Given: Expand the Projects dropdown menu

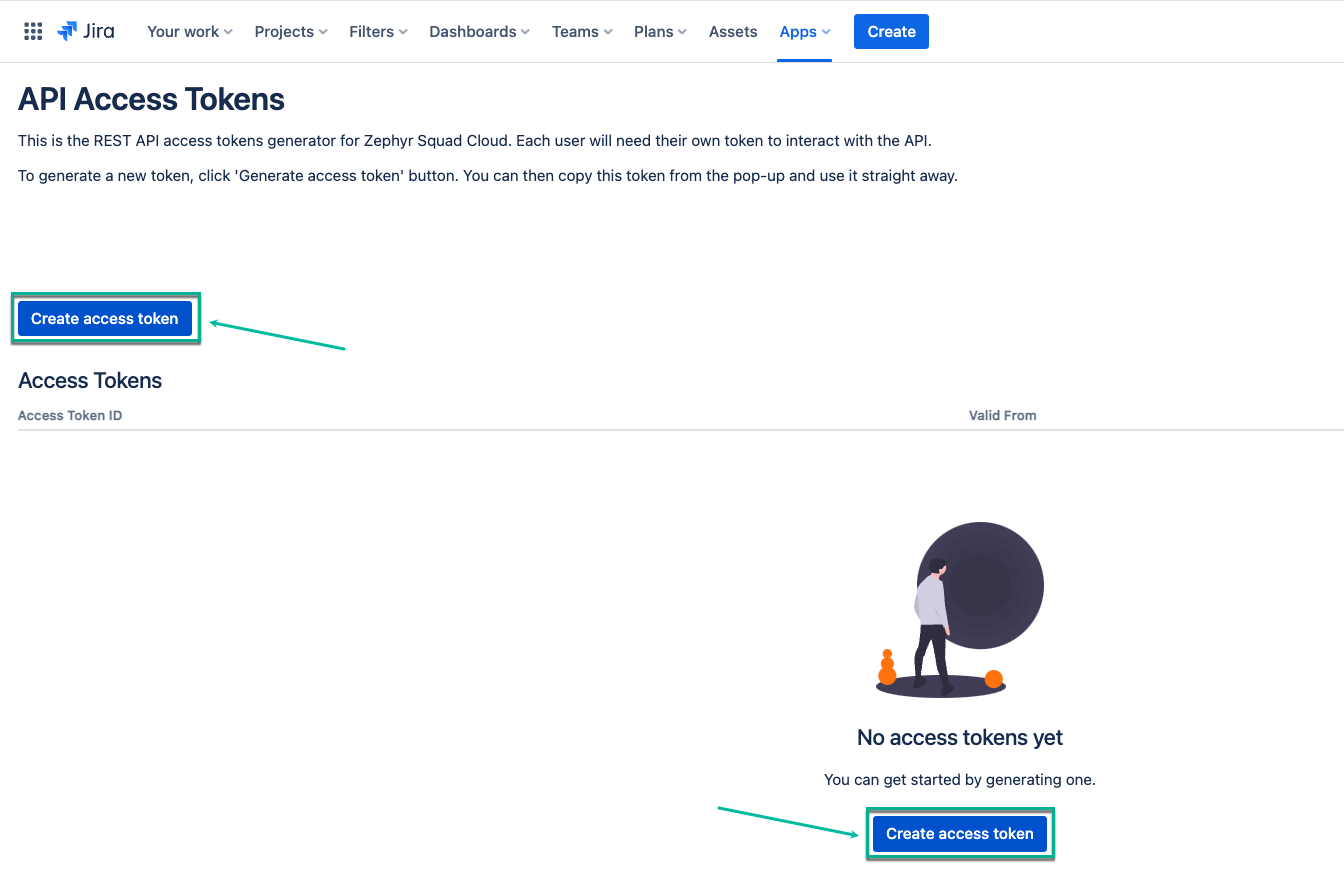Looking at the screenshot, I should [290, 31].
